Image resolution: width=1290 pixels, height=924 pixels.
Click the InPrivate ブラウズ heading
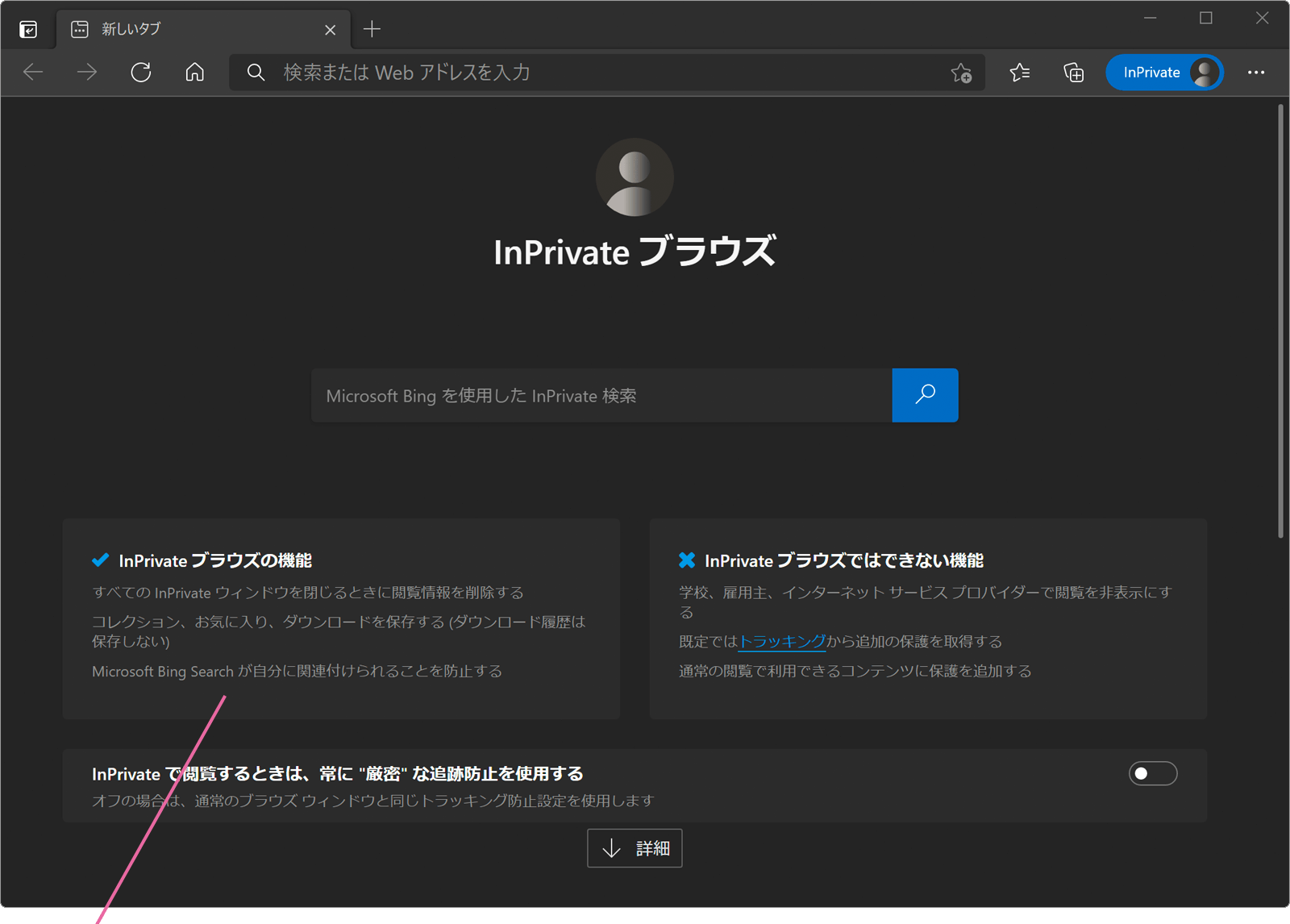635,252
